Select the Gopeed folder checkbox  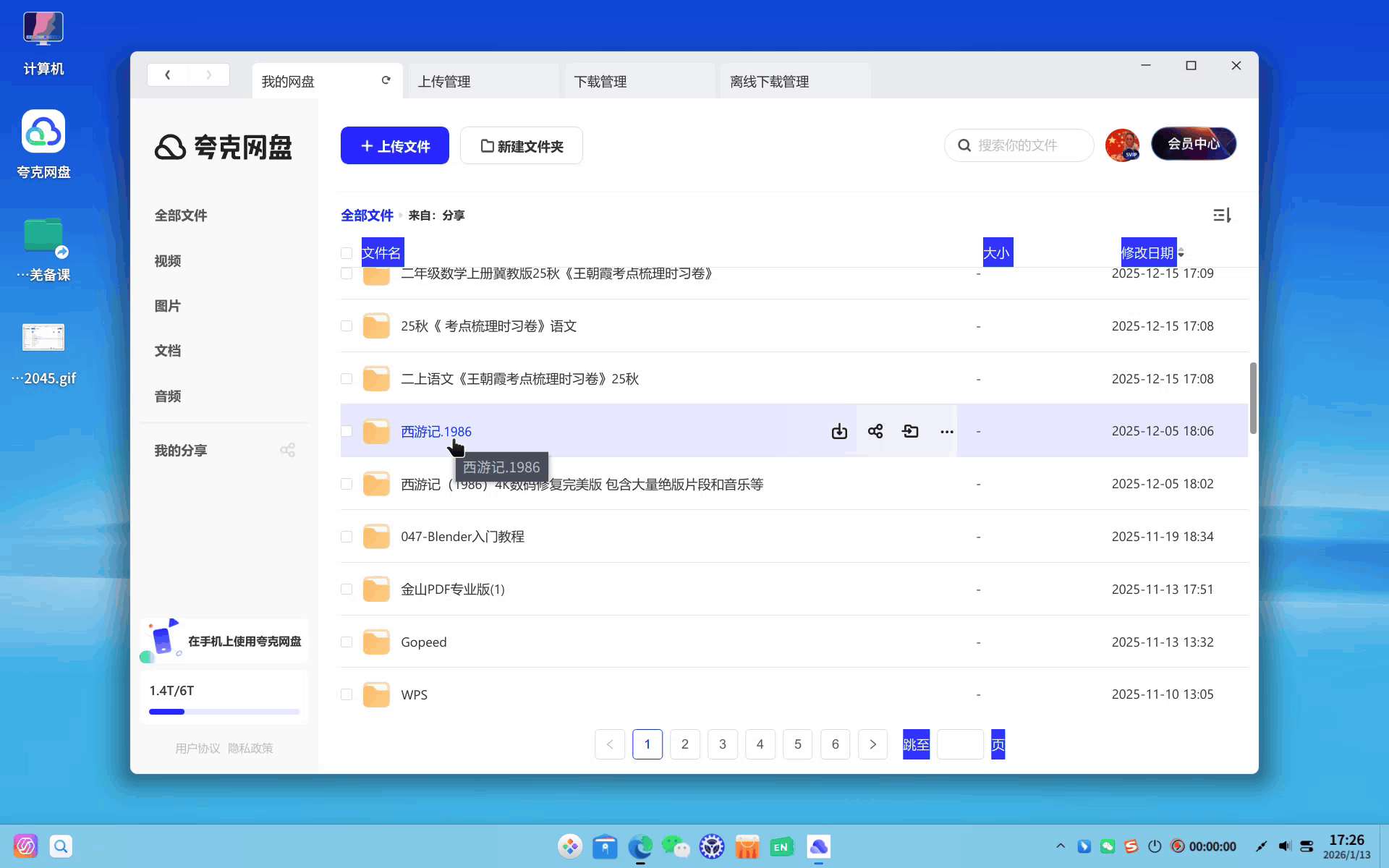point(347,642)
